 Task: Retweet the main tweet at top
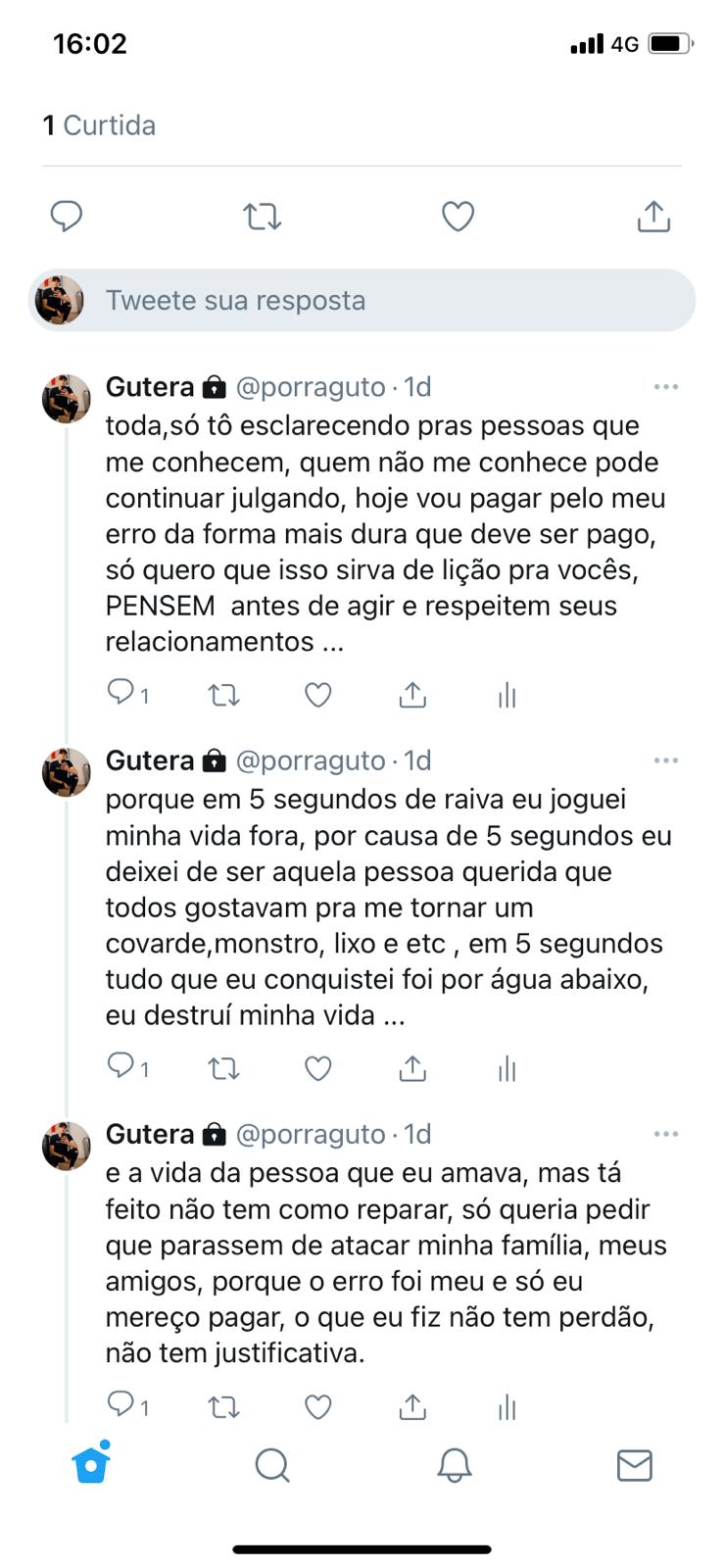(262, 216)
